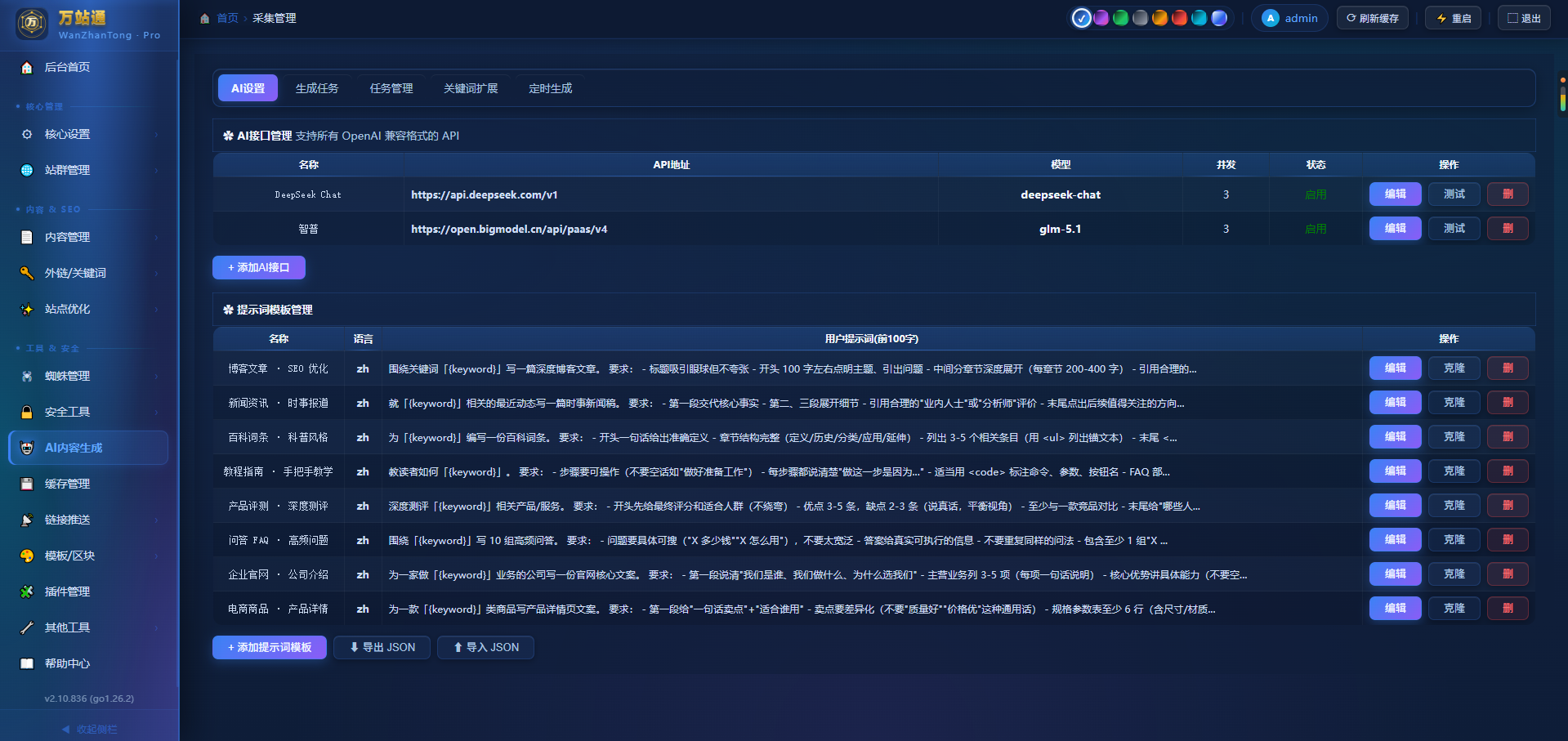Viewport: 1568px width, 741px height.
Task: Click the sparkle icon for 站点优化
Action: point(27,310)
